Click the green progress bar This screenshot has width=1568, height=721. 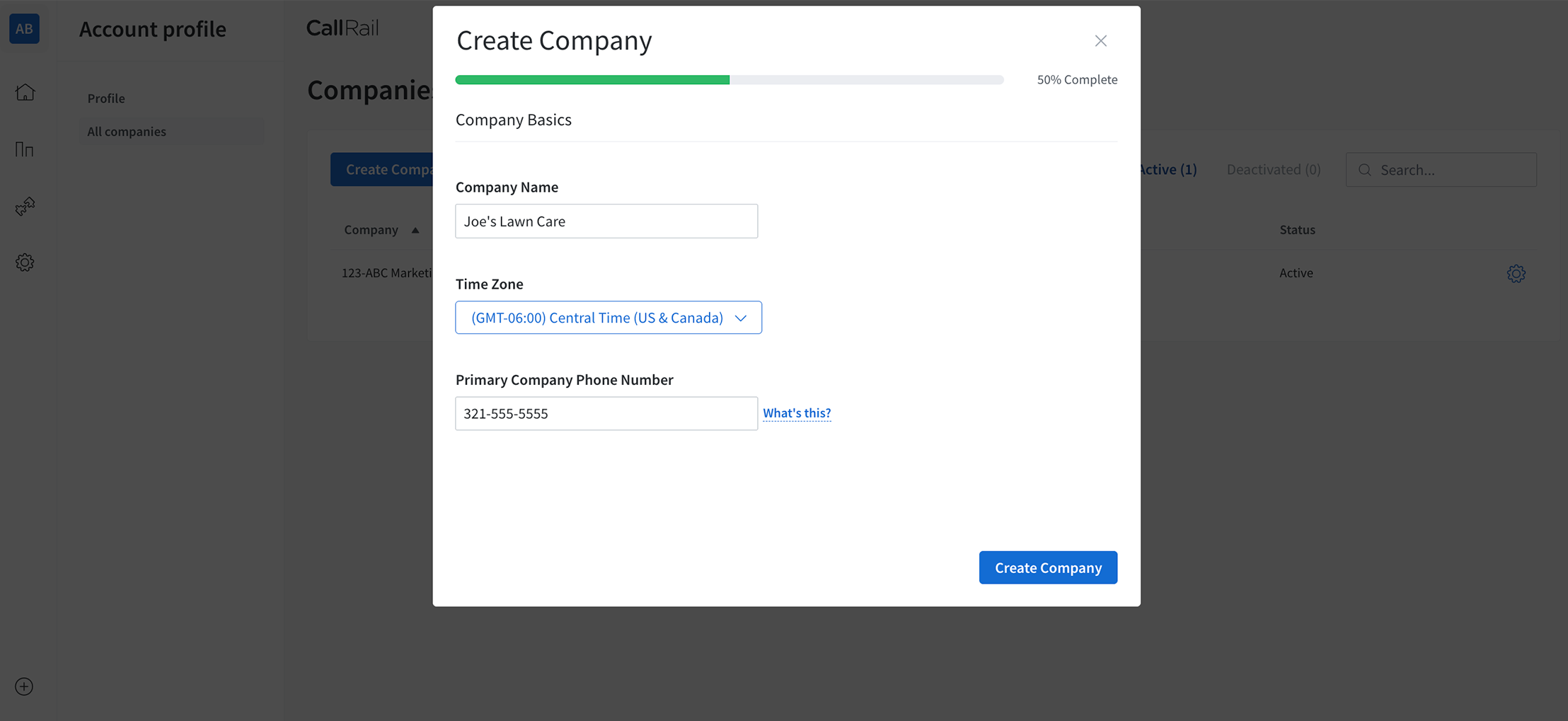[592, 80]
